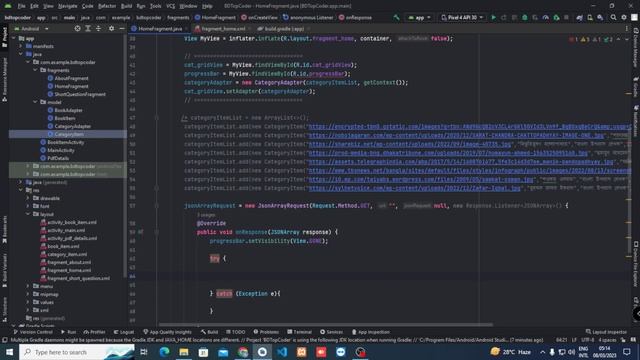
Task: Open Project panel options gear
Action: [x=111, y=29]
